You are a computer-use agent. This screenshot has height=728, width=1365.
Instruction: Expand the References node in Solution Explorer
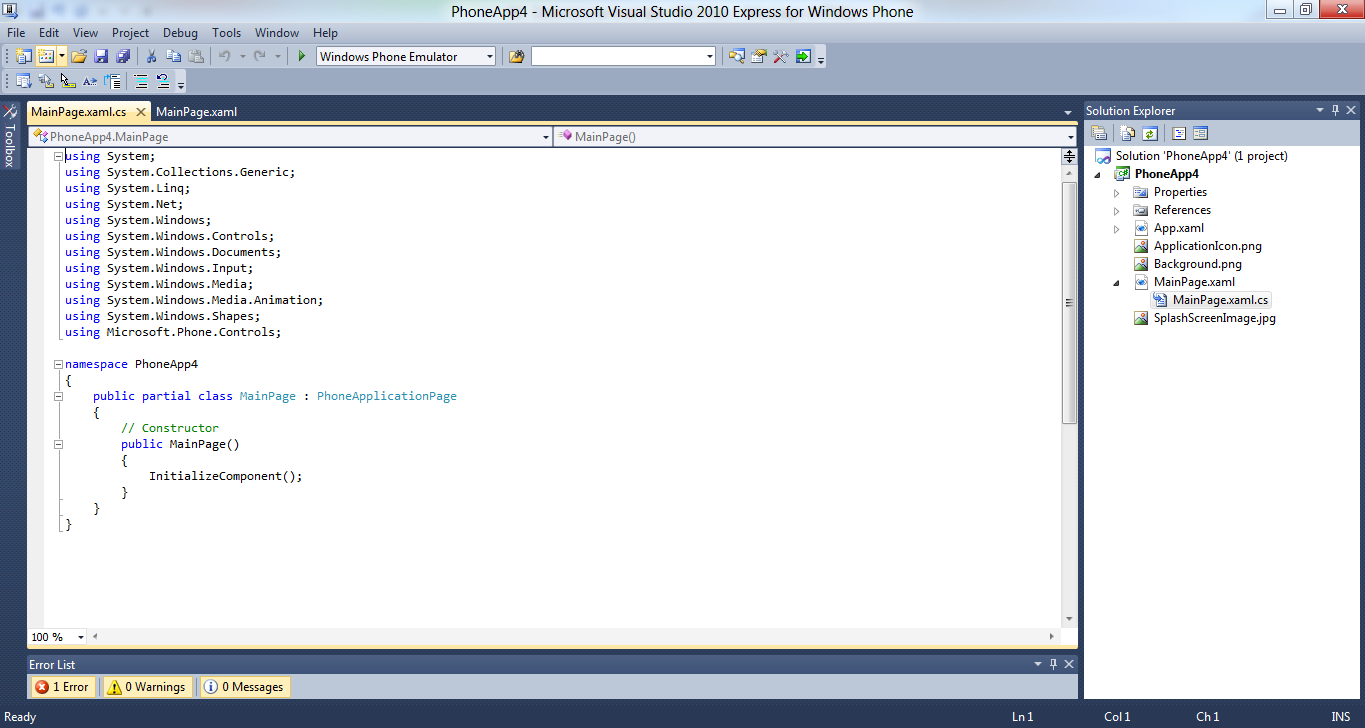tap(1117, 210)
